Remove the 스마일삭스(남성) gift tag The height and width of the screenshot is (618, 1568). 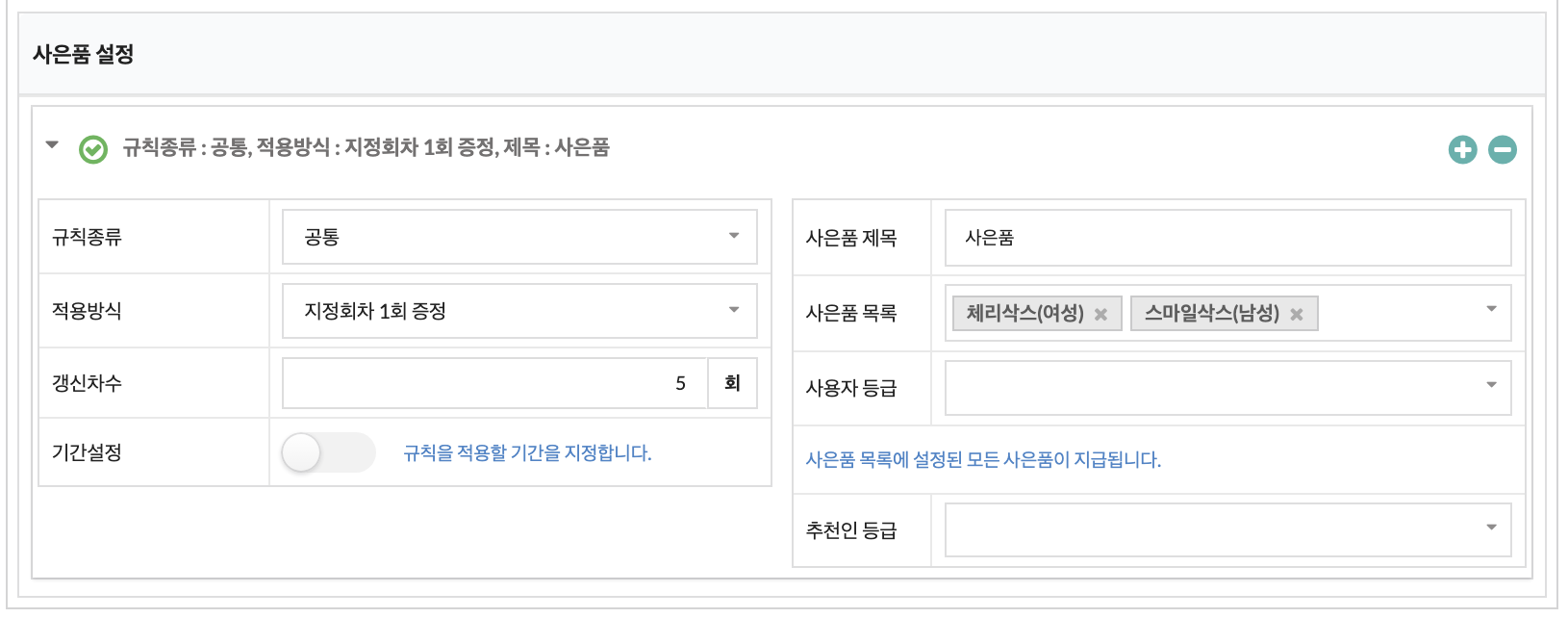[x=1297, y=314]
